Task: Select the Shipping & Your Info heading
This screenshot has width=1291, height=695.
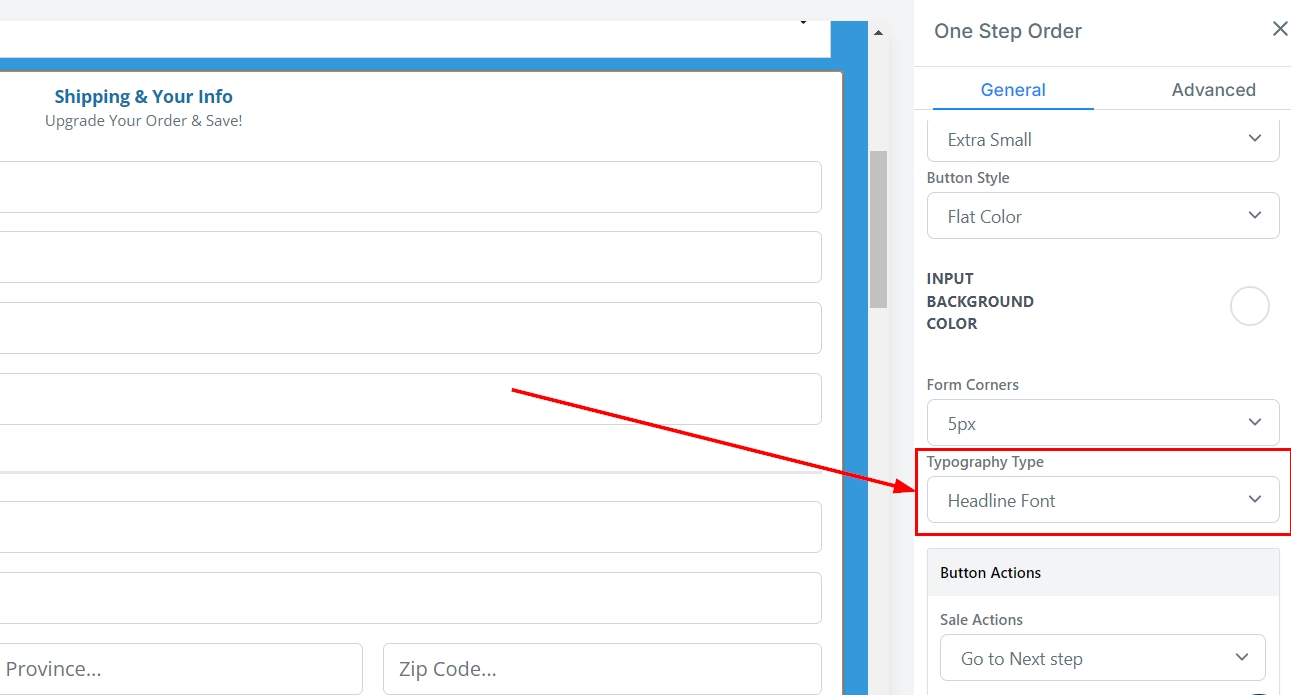Action: click(x=143, y=97)
